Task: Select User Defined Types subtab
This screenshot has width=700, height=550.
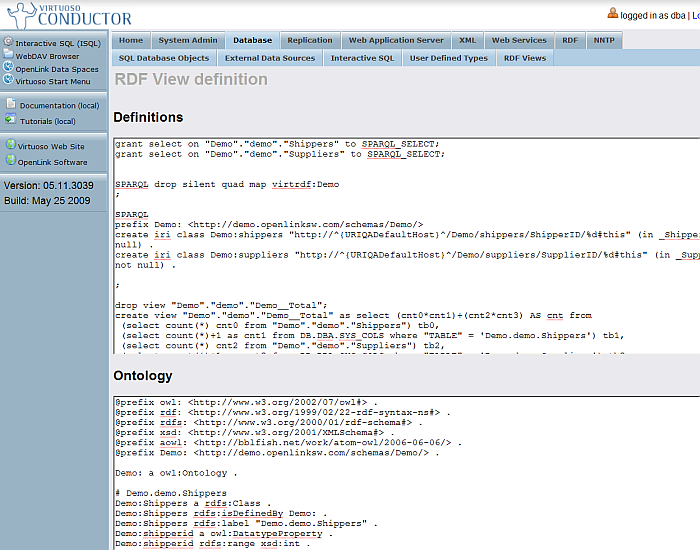Action: click(x=449, y=58)
